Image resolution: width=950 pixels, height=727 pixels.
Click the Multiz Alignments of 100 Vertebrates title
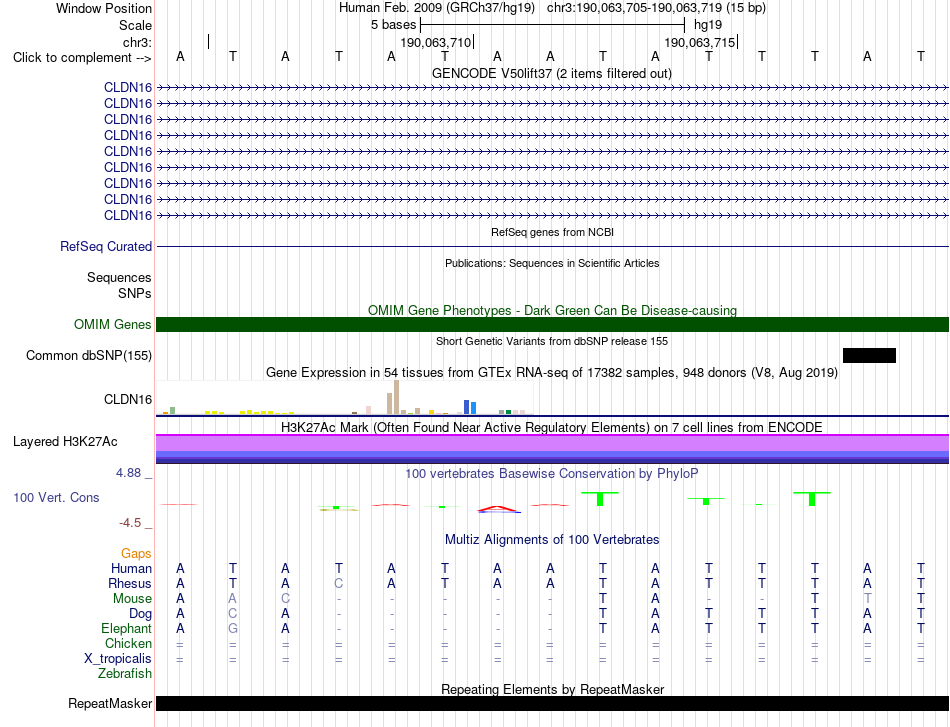[x=552, y=540]
